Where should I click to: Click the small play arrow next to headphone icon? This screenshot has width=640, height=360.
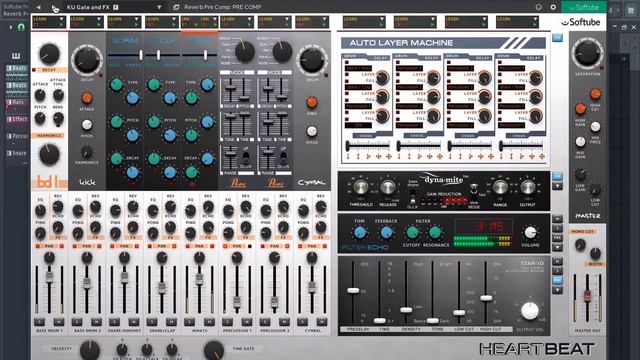(11, 27)
